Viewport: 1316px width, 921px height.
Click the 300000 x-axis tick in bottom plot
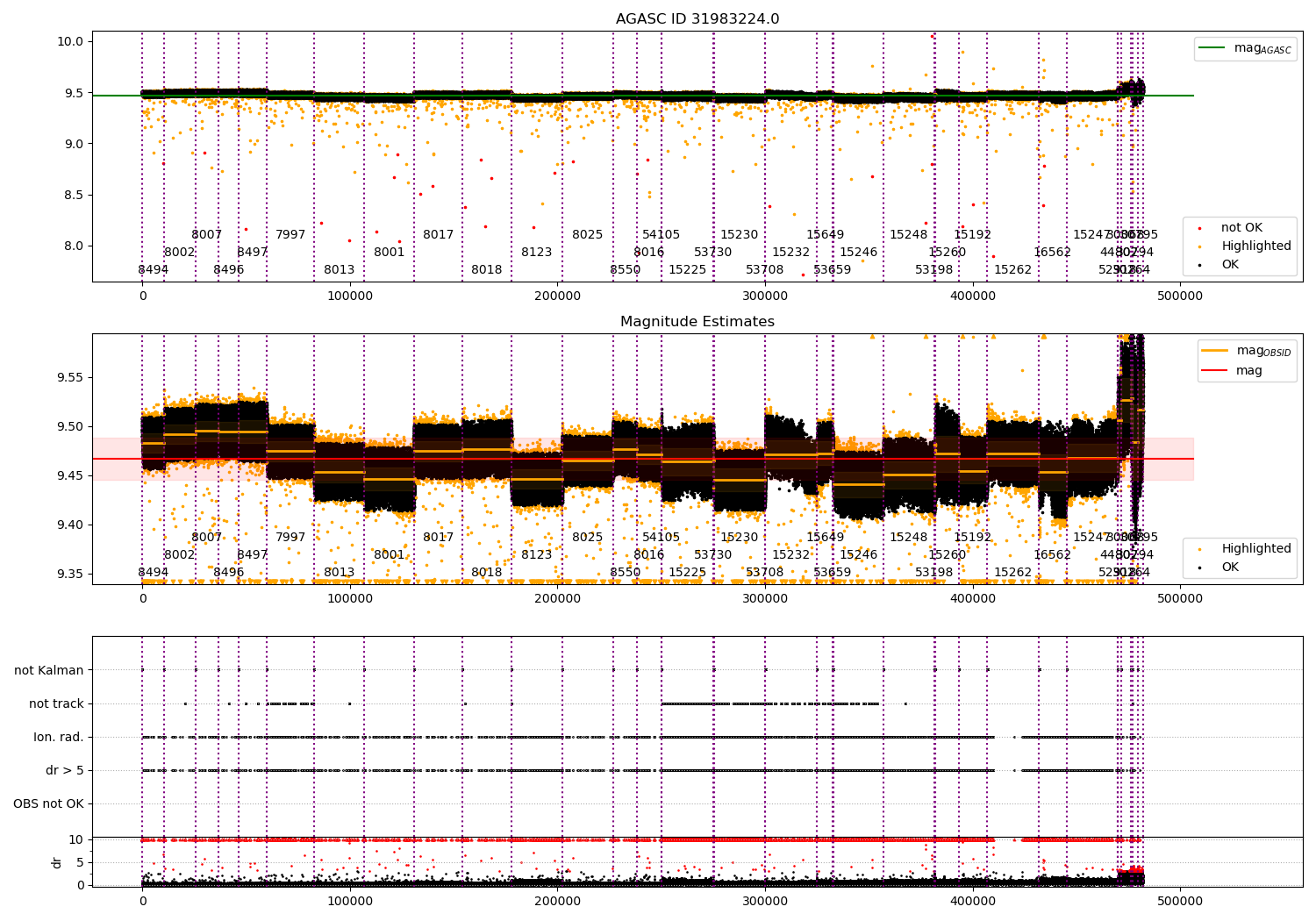tap(765, 901)
